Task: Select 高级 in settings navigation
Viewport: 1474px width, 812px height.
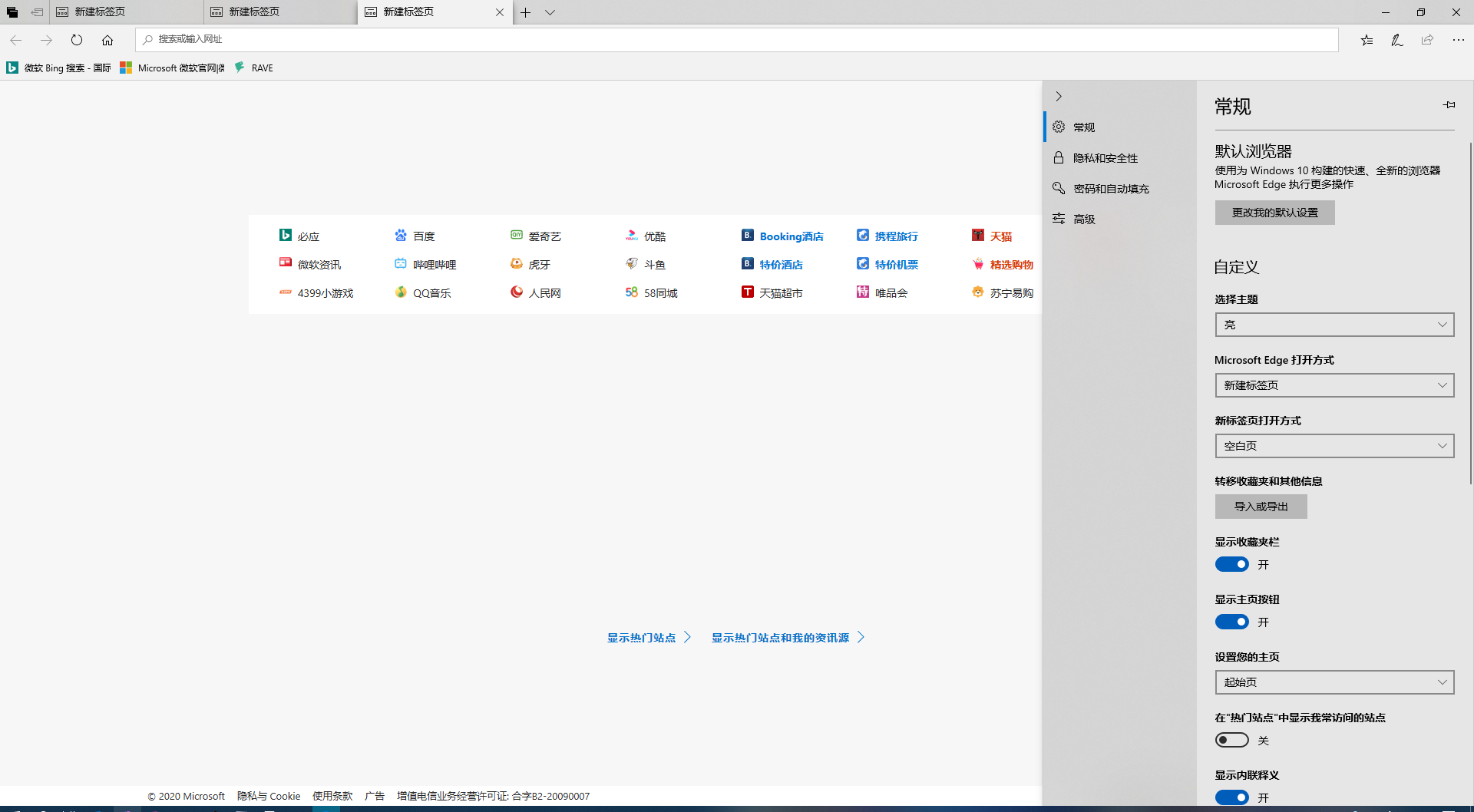Action: (1120, 220)
